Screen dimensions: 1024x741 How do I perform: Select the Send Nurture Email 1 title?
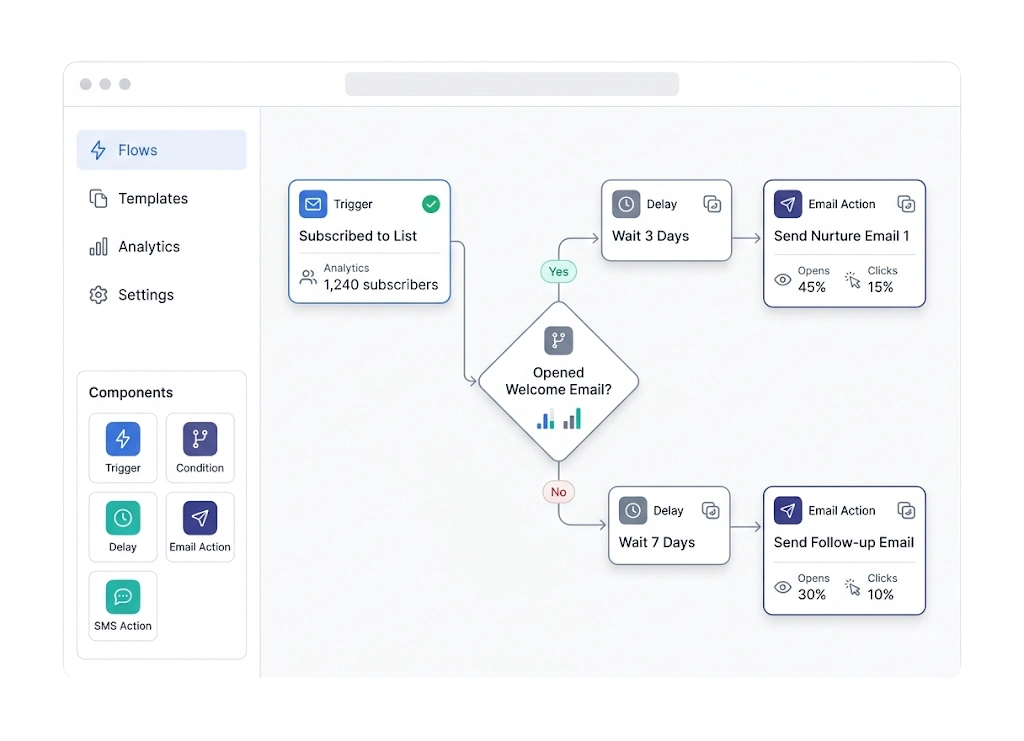click(x=842, y=236)
